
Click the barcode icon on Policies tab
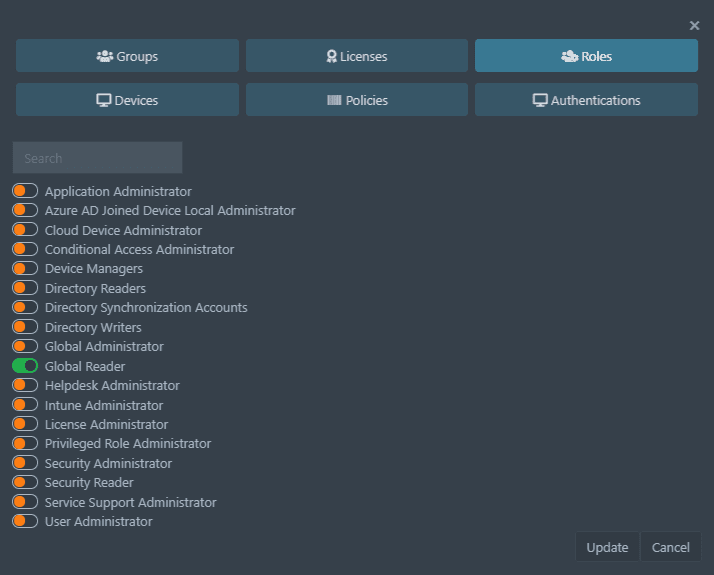pos(334,100)
